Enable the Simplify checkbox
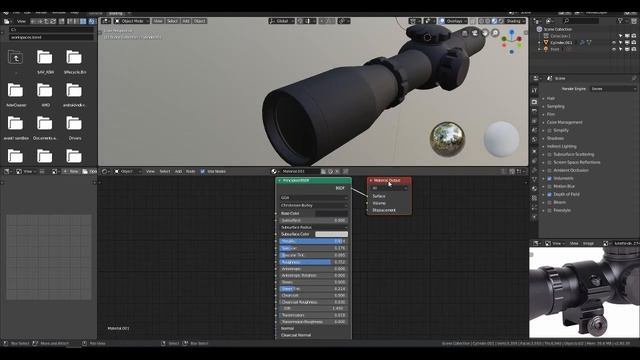This screenshot has height=360, width=640. pyautogui.click(x=549, y=131)
